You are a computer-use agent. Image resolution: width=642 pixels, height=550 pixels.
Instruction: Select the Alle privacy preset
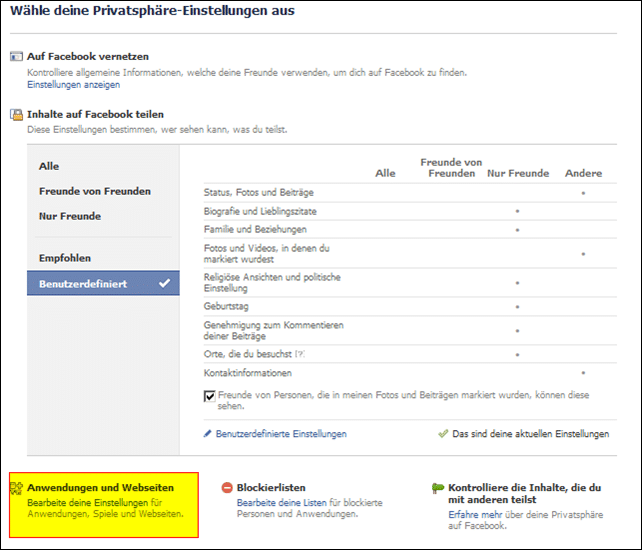pyautogui.click(x=49, y=166)
